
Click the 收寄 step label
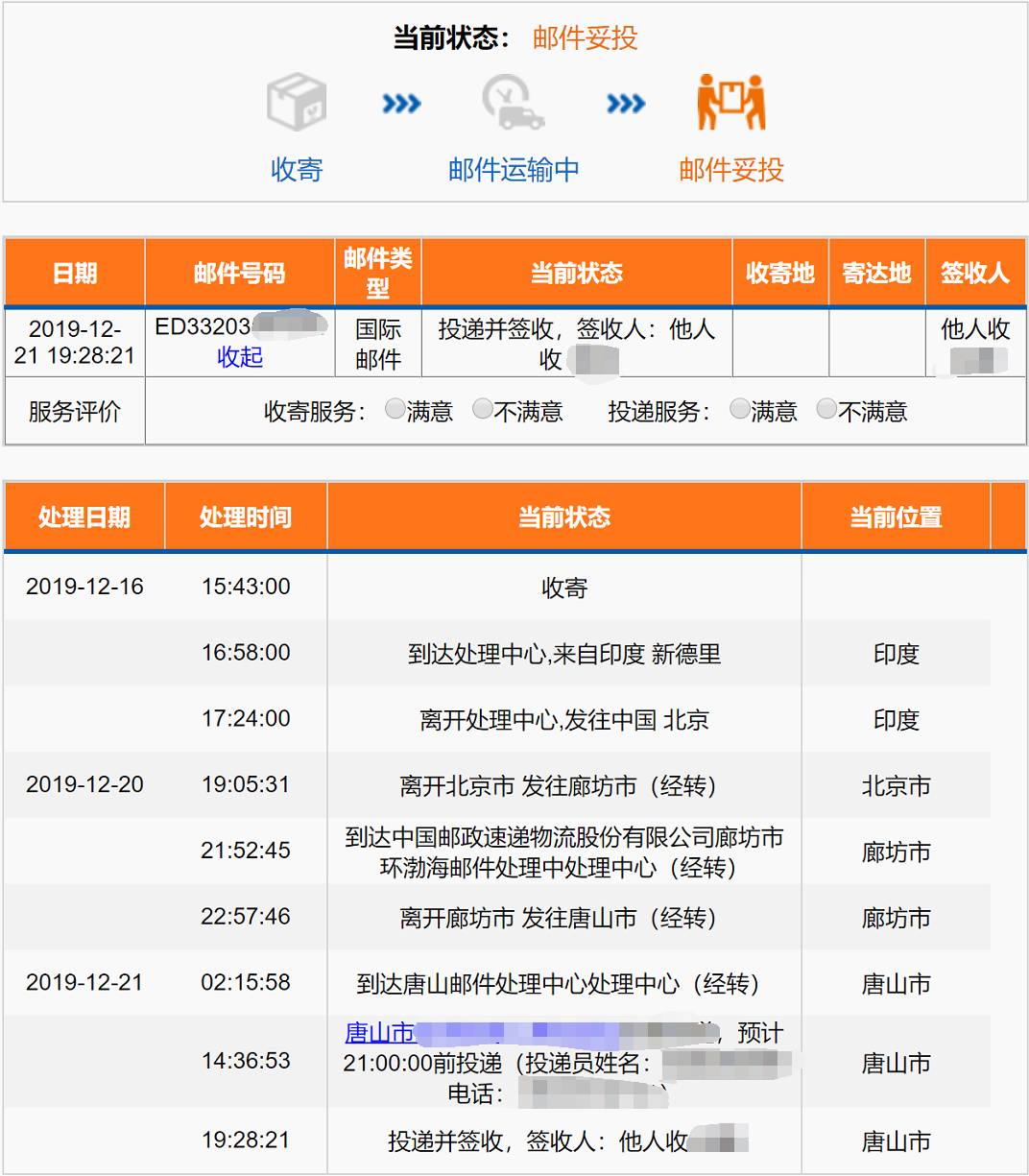point(297,170)
